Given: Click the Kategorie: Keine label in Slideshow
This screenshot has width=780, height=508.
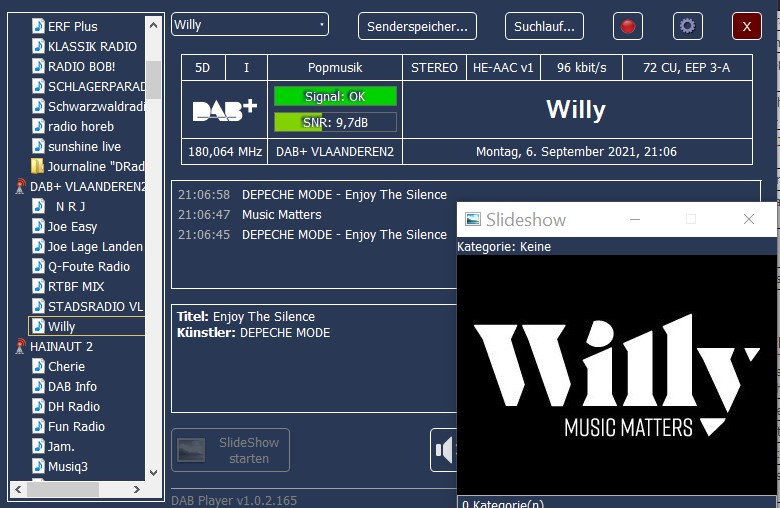Looking at the screenshot, I should click(504, 247).
